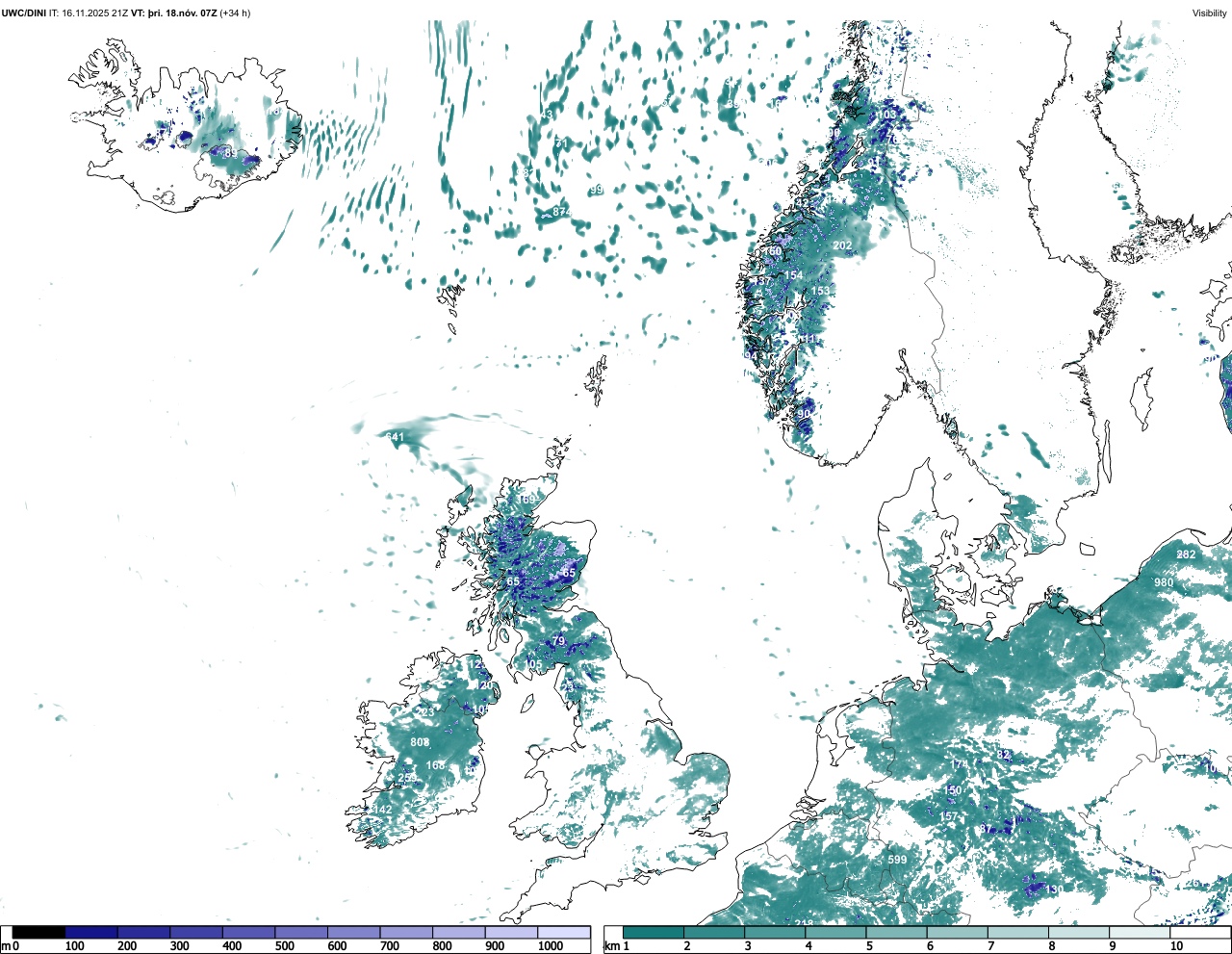This screenshot has height=954, width=1232.
Task: Select the dark teal 1–2 km legend swatch
Action: coord(654,933)
